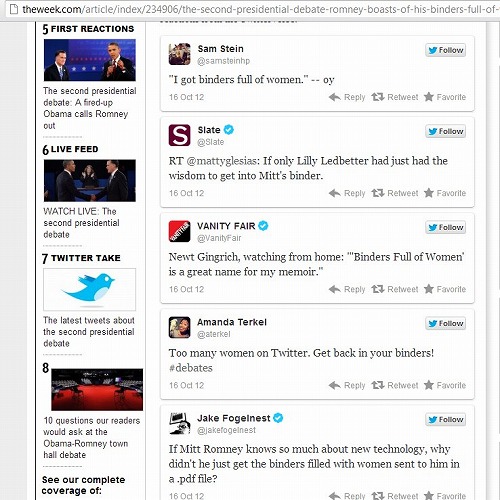Open the @aterkel handle link

coord(214,334)
